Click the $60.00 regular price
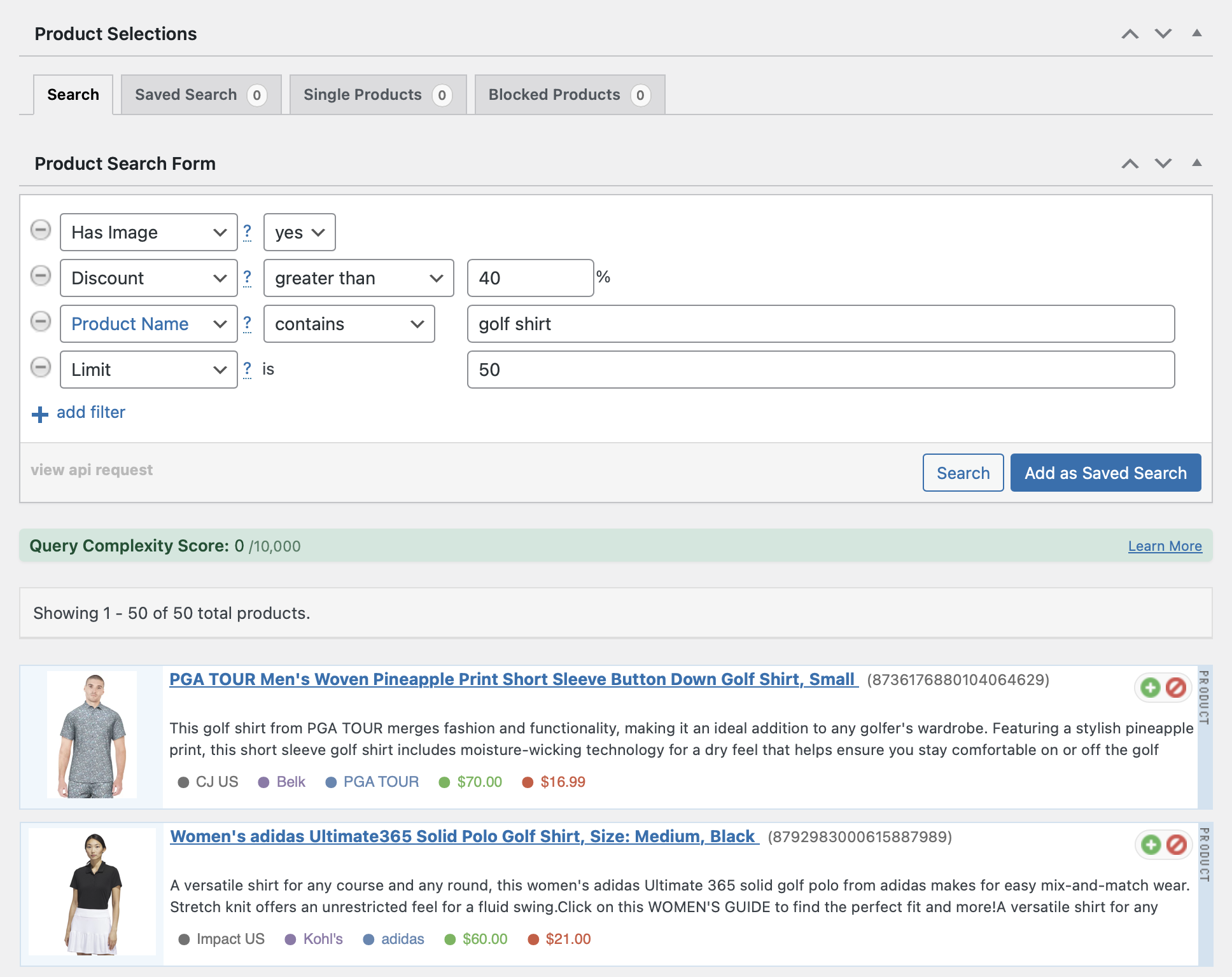The height and width of the screenshot is (977, 1232). (485, 939)
